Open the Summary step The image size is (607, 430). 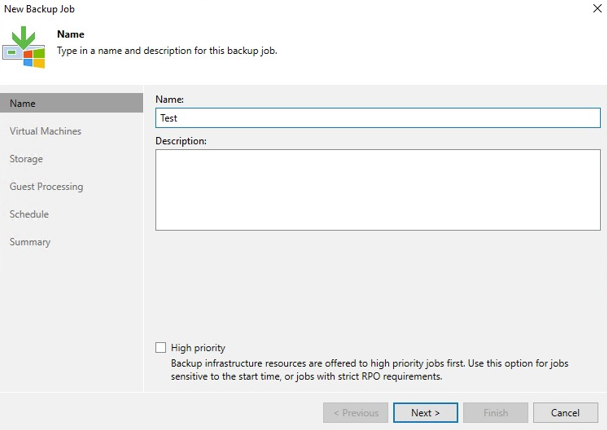30,242
